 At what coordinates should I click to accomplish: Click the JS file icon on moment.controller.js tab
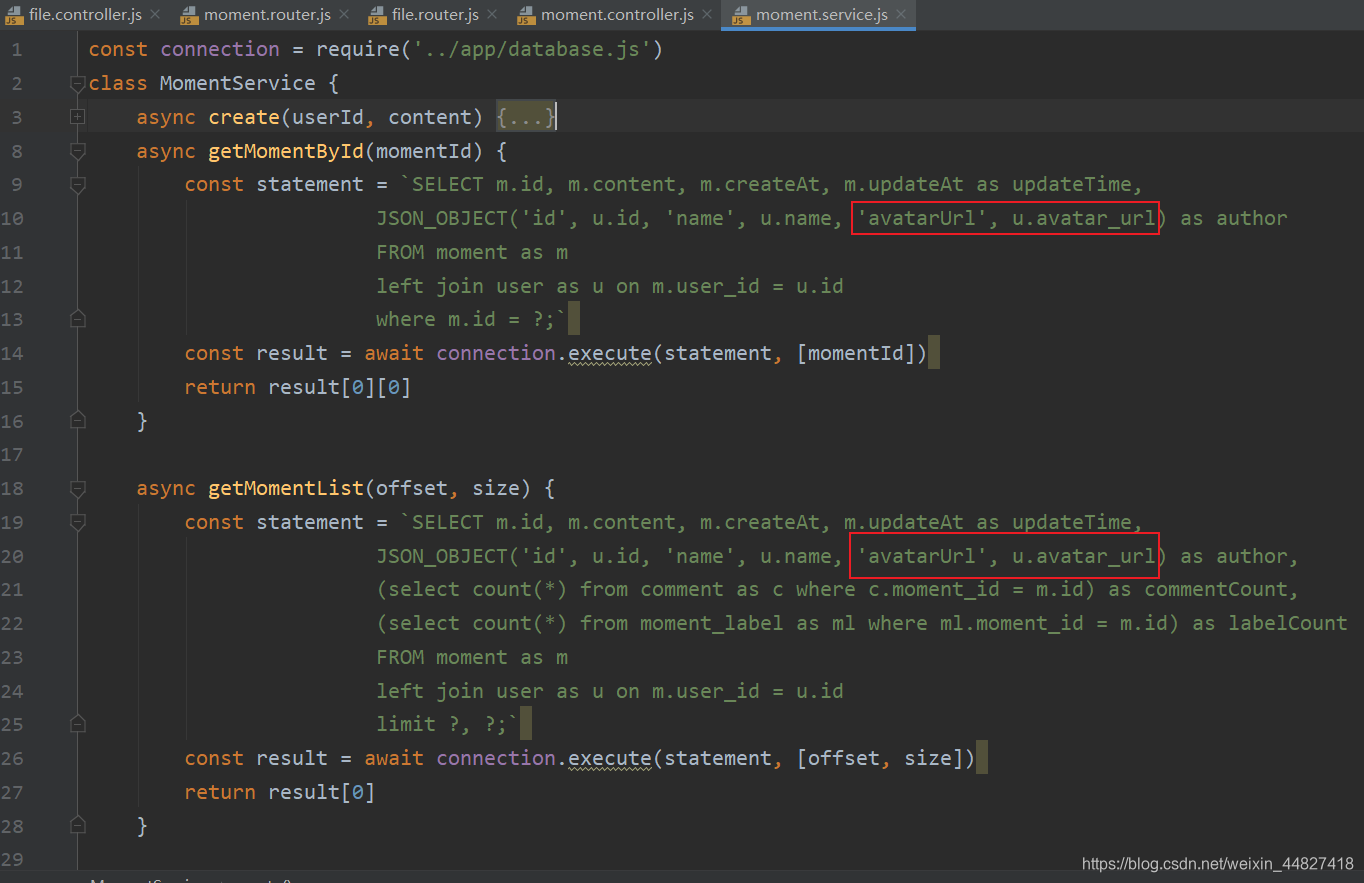click(527, 15)
